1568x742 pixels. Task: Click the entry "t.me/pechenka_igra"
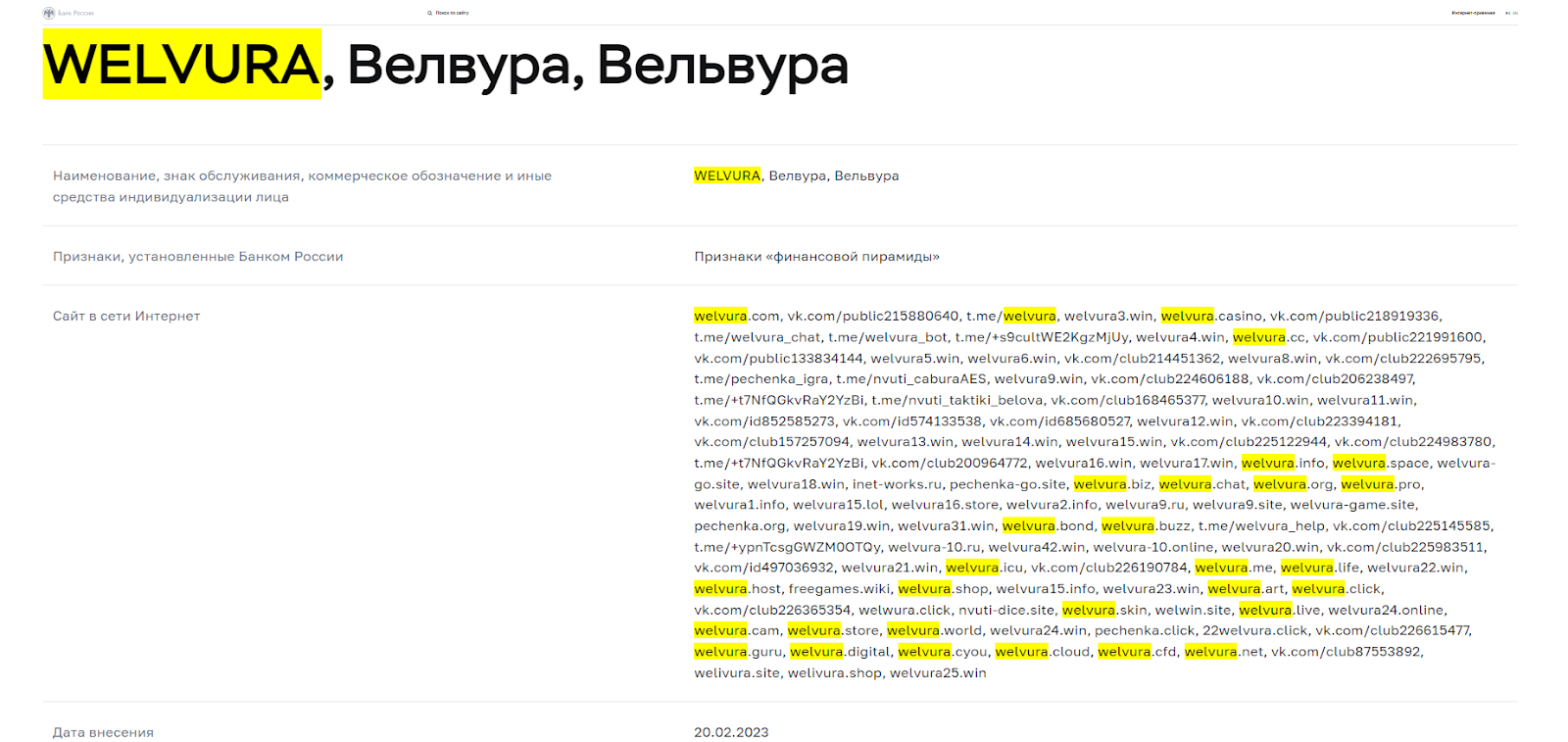point(761,379)
